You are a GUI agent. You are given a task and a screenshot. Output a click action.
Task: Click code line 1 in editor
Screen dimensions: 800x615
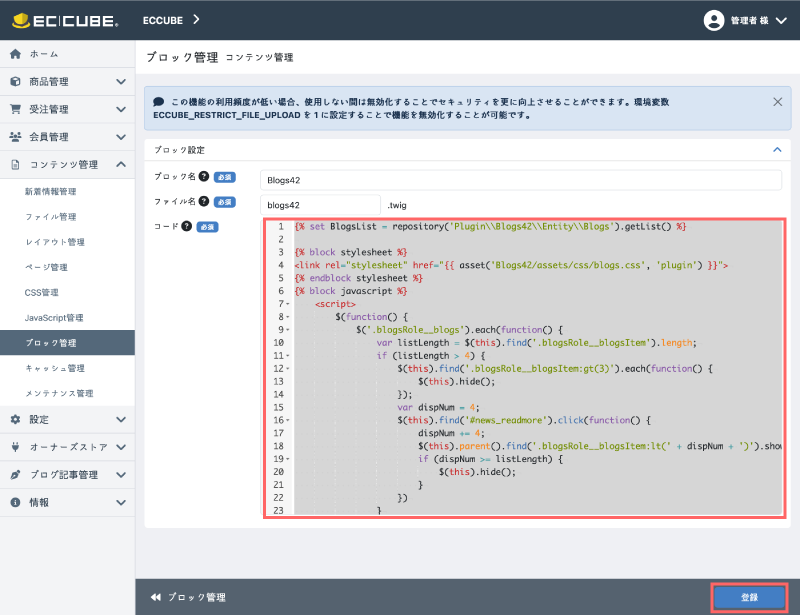pyautogui.click(x=490, y=227)
